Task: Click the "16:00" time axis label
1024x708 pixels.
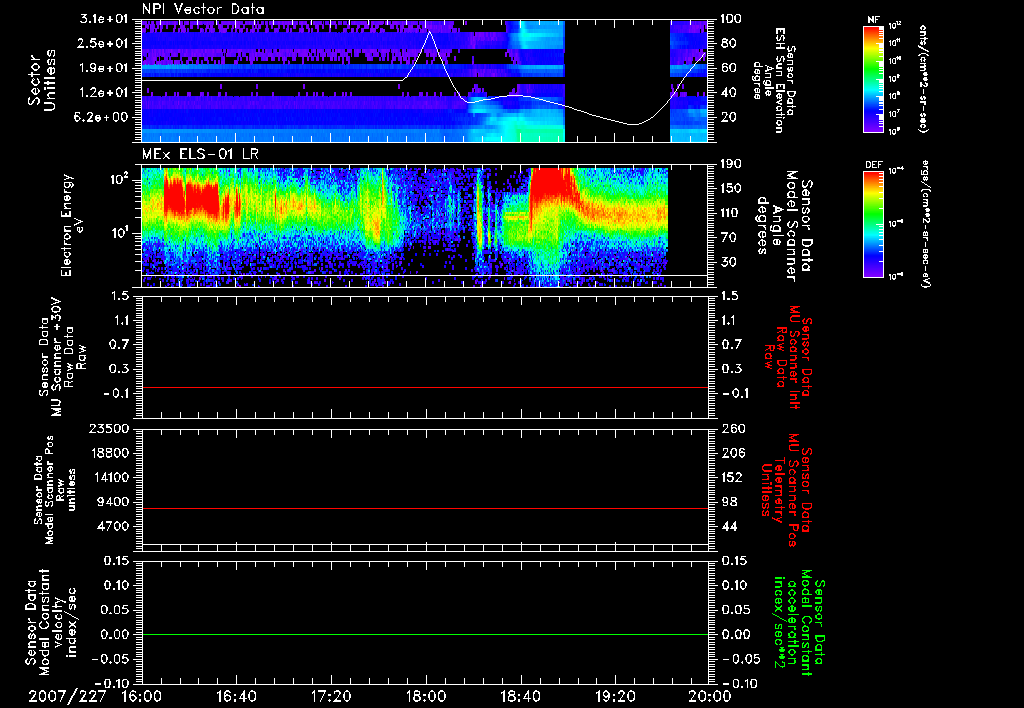Action: click(x=142, y=696)
